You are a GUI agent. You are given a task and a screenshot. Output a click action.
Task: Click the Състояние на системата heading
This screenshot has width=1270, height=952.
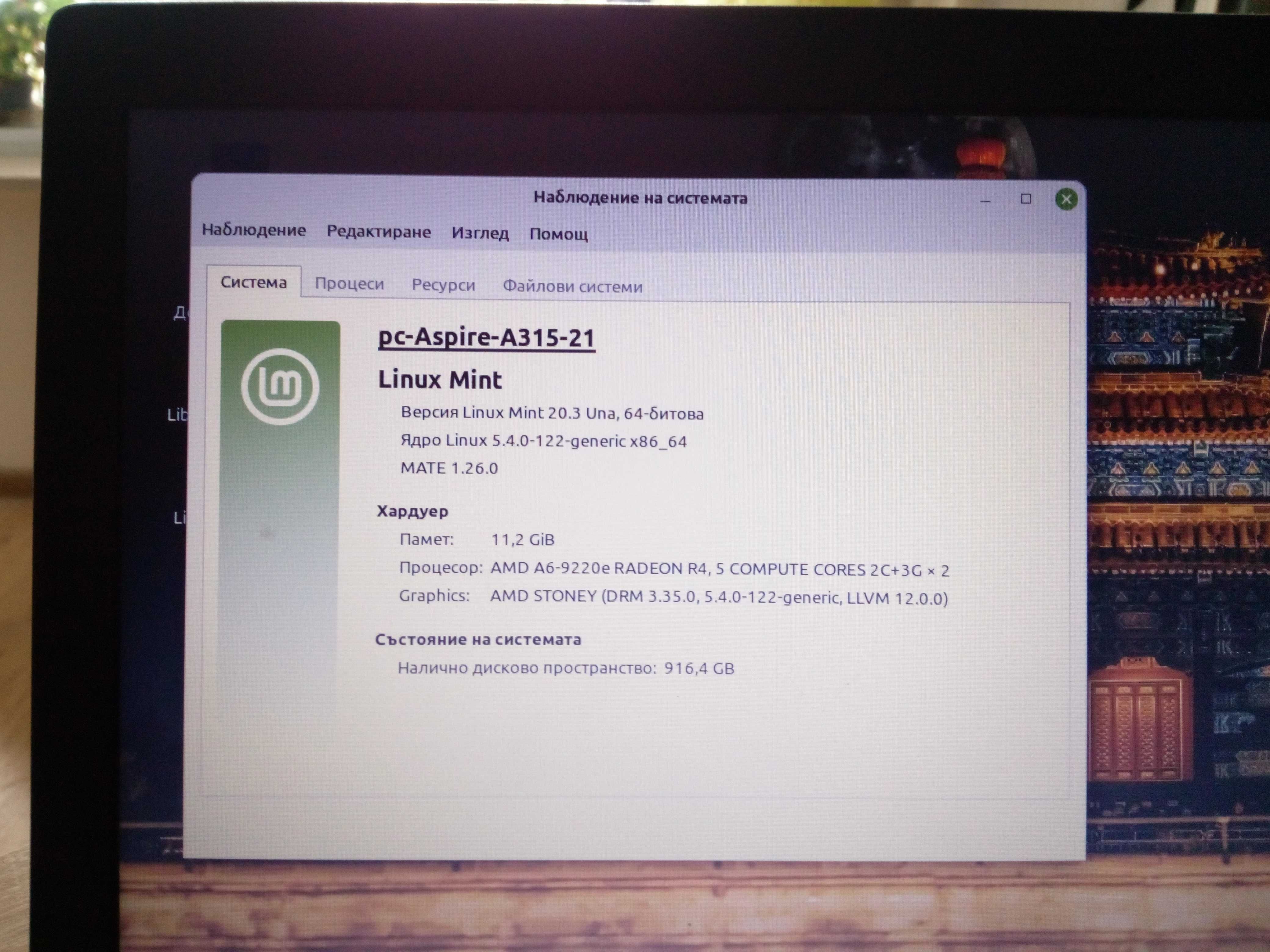(478, 639)
